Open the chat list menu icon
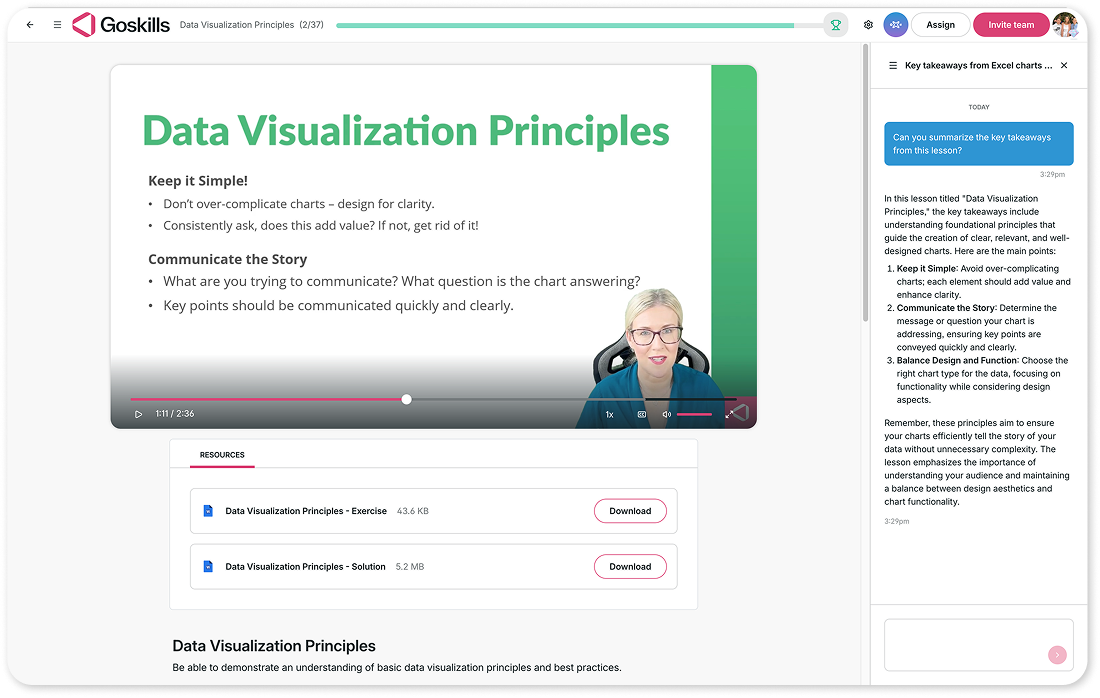Viewport: 1100px width, 698px height. click(x=893, y=65)
